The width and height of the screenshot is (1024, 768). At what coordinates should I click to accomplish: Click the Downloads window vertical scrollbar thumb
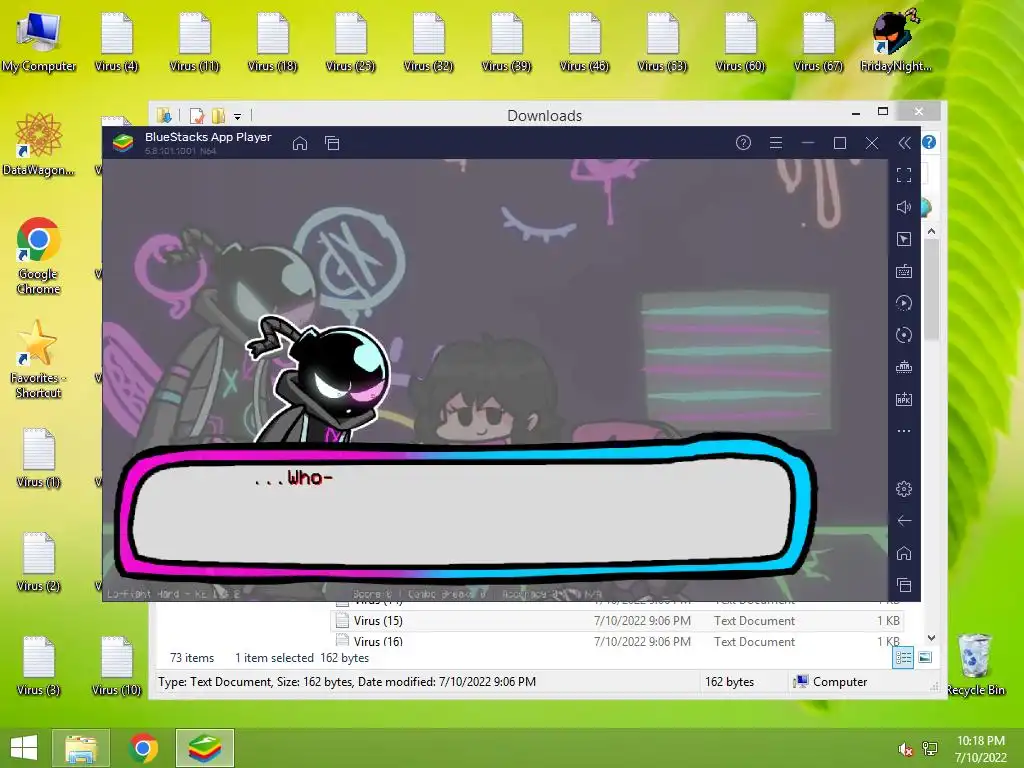click(932, 289)
